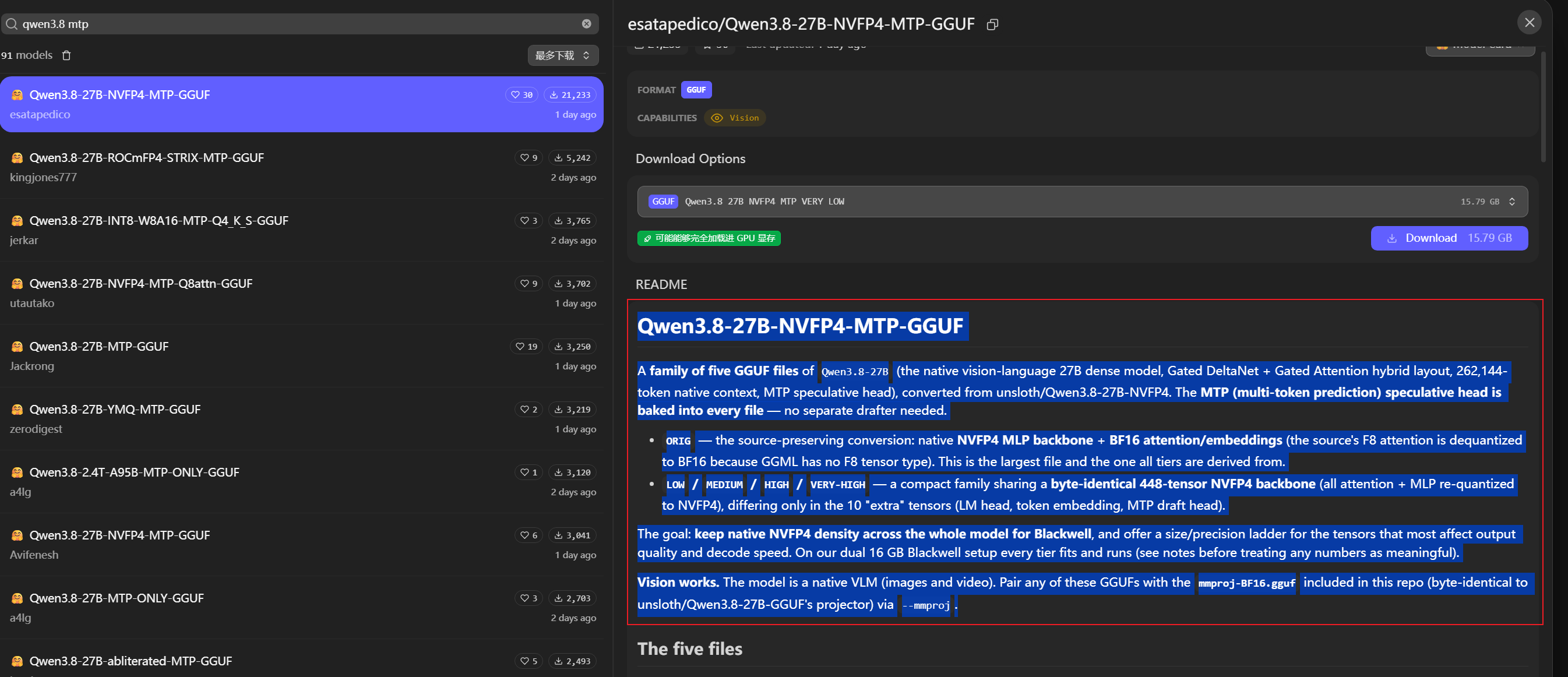Click the right panel scrollbar

(x=1543, y=107)
